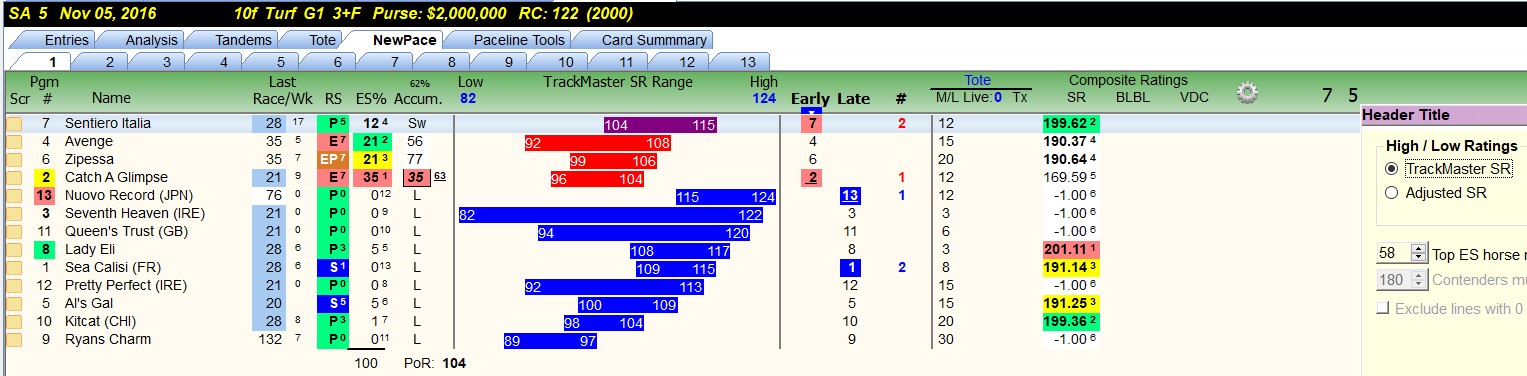Select the TrackMaster SR radio button
1527x376 pixels.
[1393, 168]
